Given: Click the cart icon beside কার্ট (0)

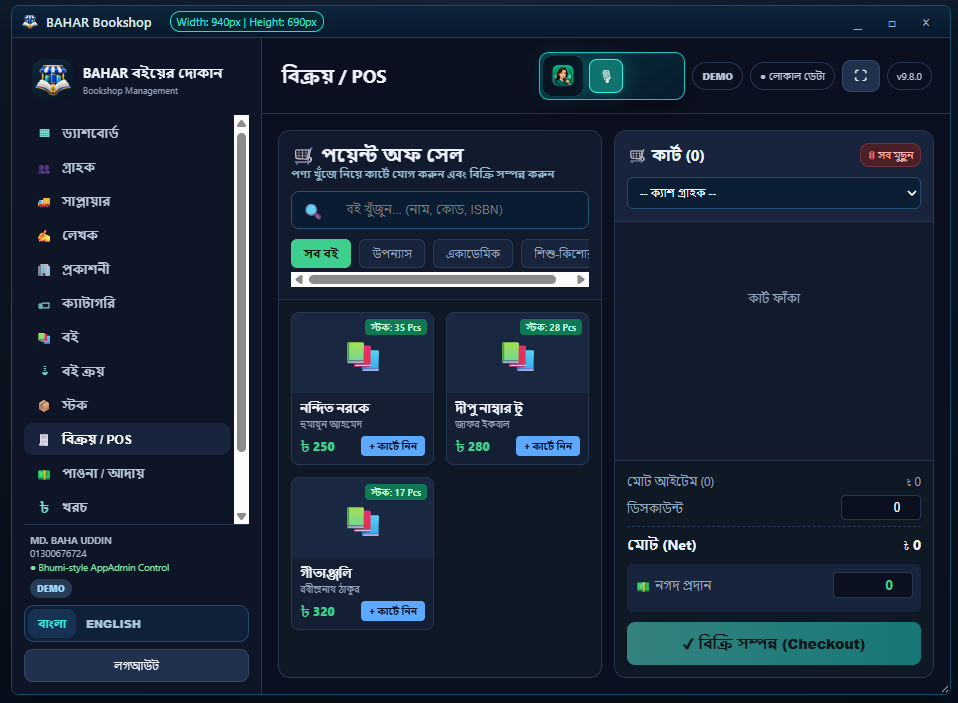Looking at the screenshot, I should 637,156.
